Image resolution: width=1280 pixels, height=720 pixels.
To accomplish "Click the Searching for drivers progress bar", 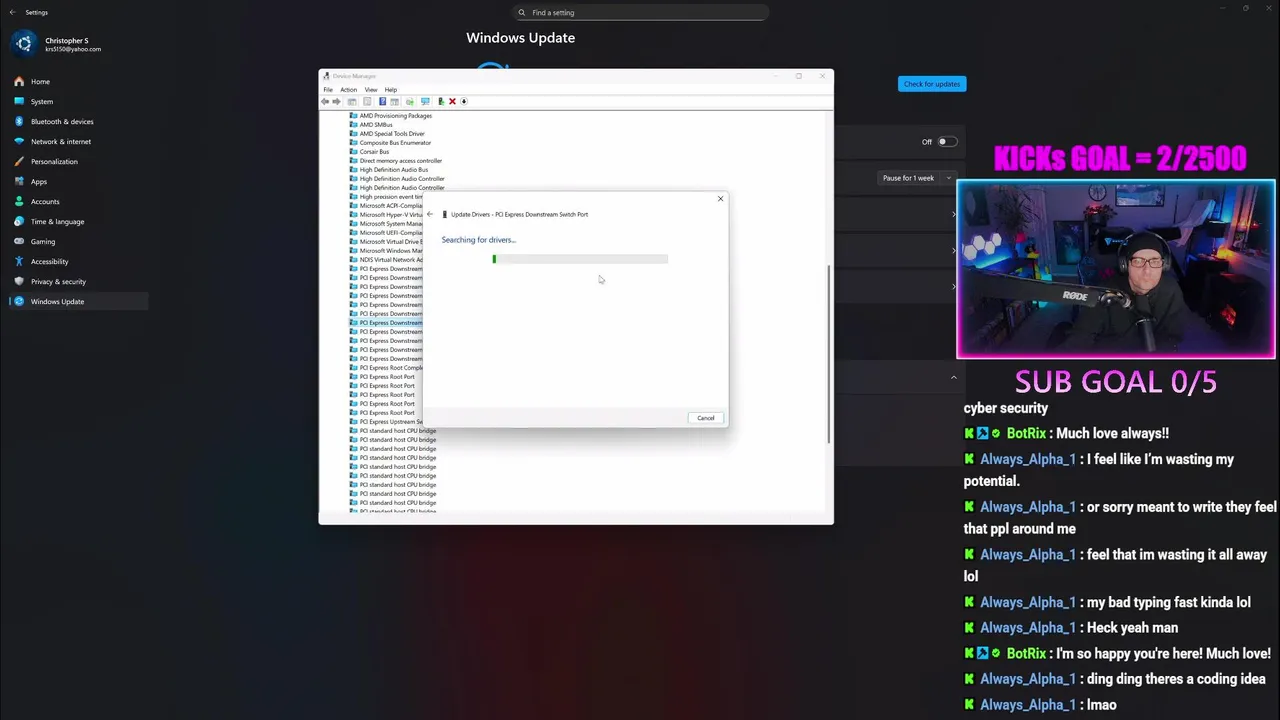I will pyautogui.click(x=580, y=259).
